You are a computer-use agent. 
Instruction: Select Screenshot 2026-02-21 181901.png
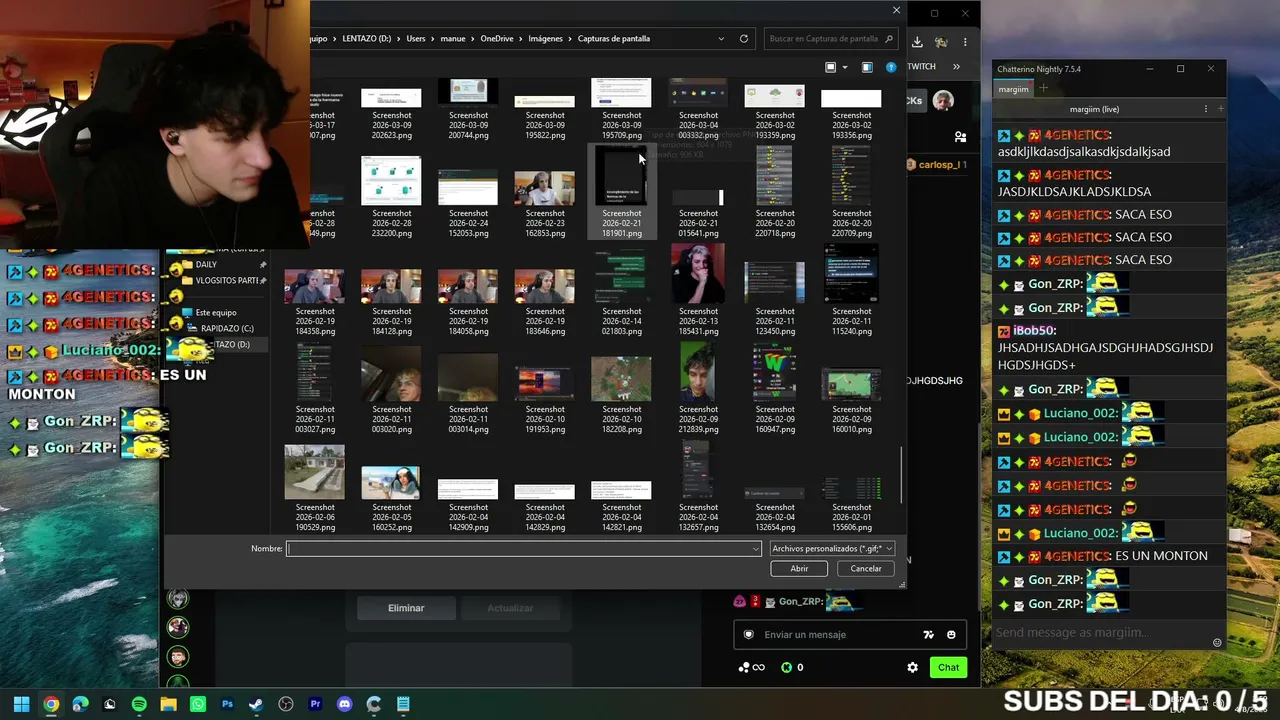click(x=621, y=191)
